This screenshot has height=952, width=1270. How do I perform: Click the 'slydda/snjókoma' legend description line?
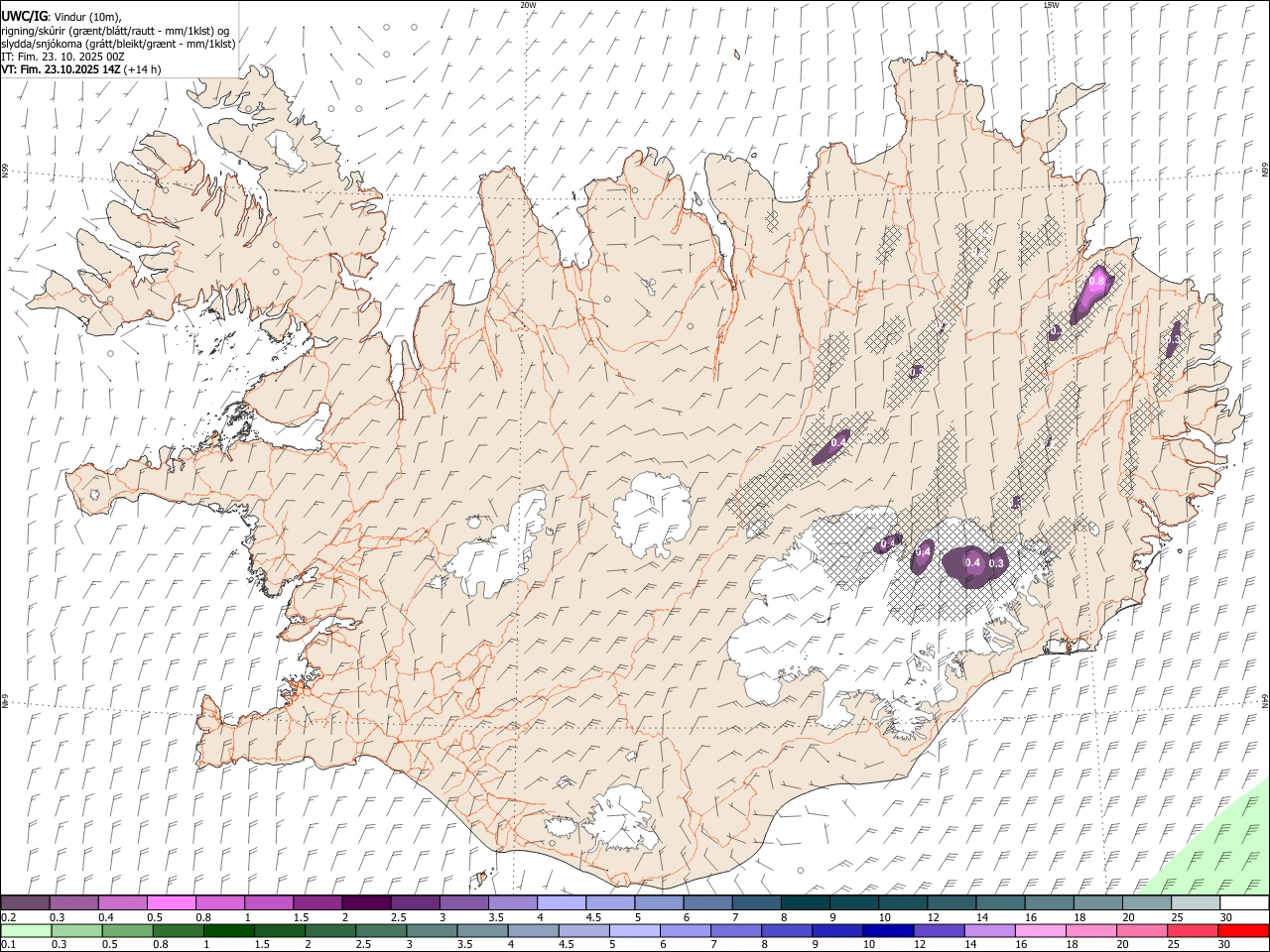[x=118, y=44]
